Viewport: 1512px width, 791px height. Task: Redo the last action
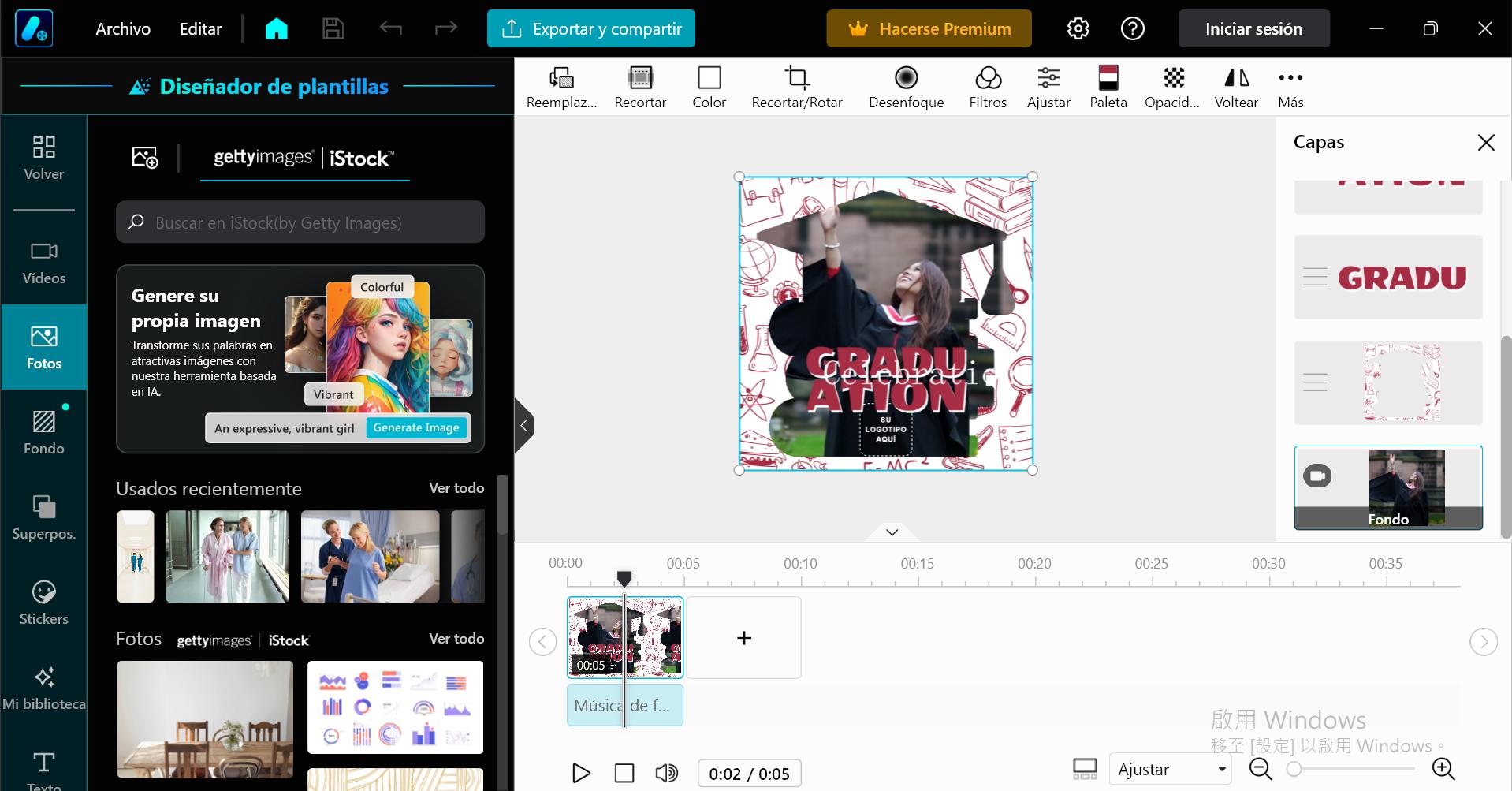(446, 29)
